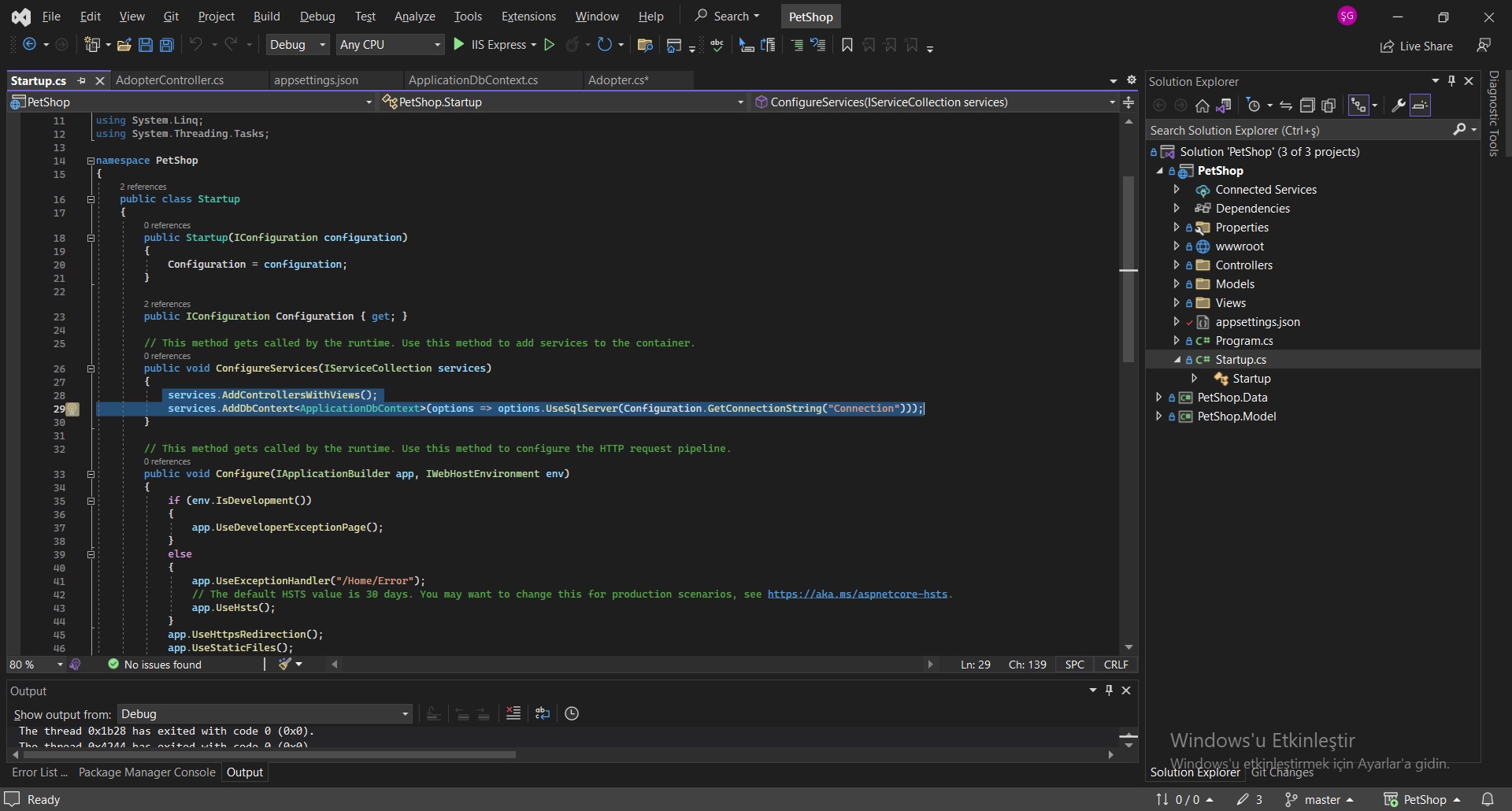The height and width of the screenshot is (811, 1512).
Task: Click the comment-out selected lines icon
Action: click(797, 45)
